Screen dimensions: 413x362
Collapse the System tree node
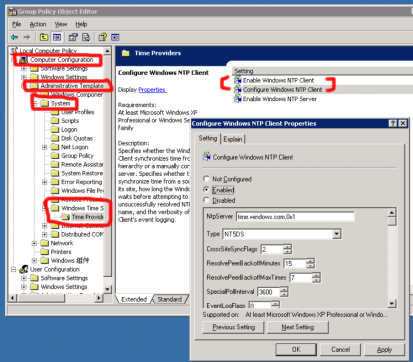(34, 103)
